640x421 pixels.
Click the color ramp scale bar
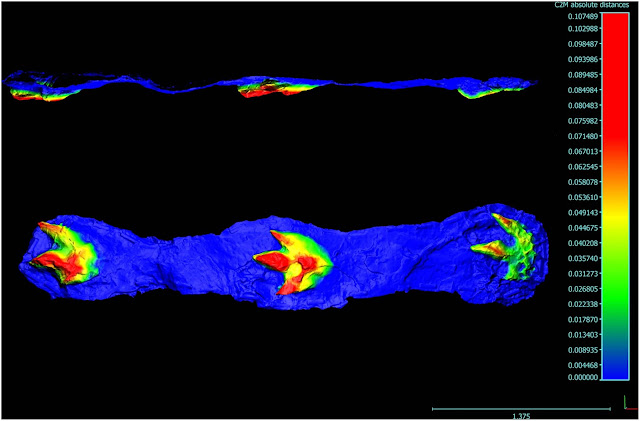click(615, 196)
